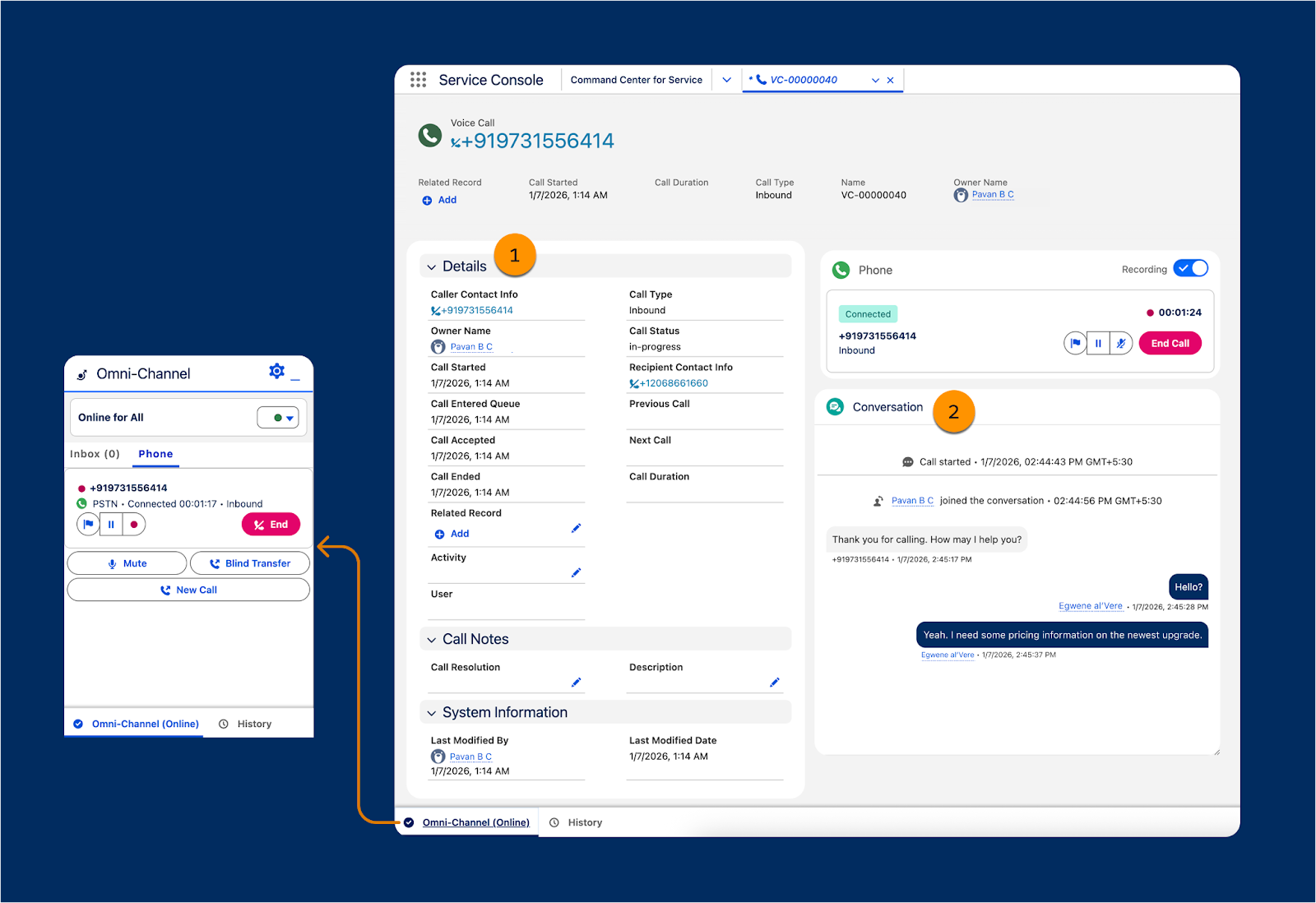Start a New Call
Viewport: 1316px width, 903px height.
188,590
